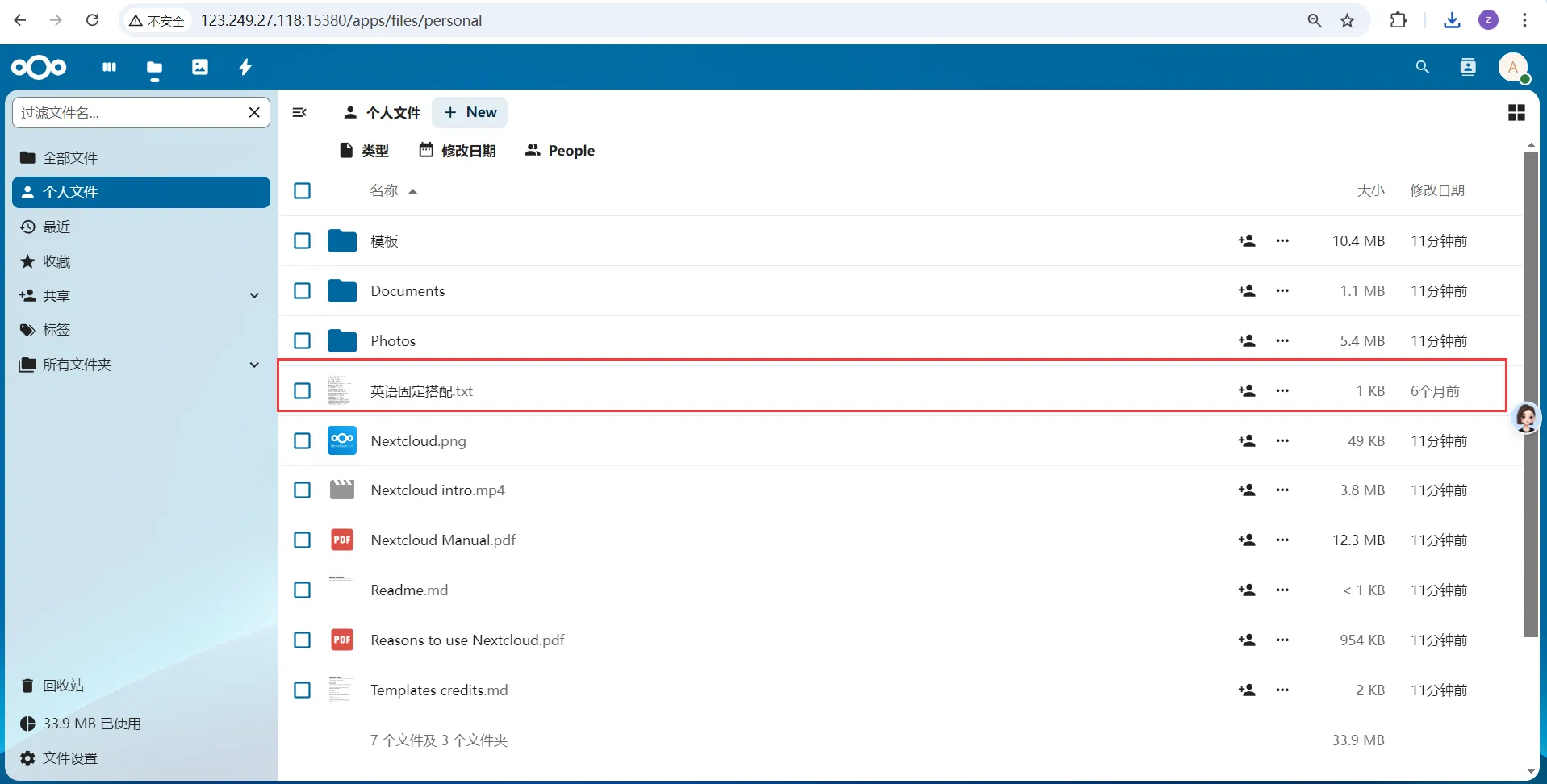Share the Readme.md file

(1247, 590)
